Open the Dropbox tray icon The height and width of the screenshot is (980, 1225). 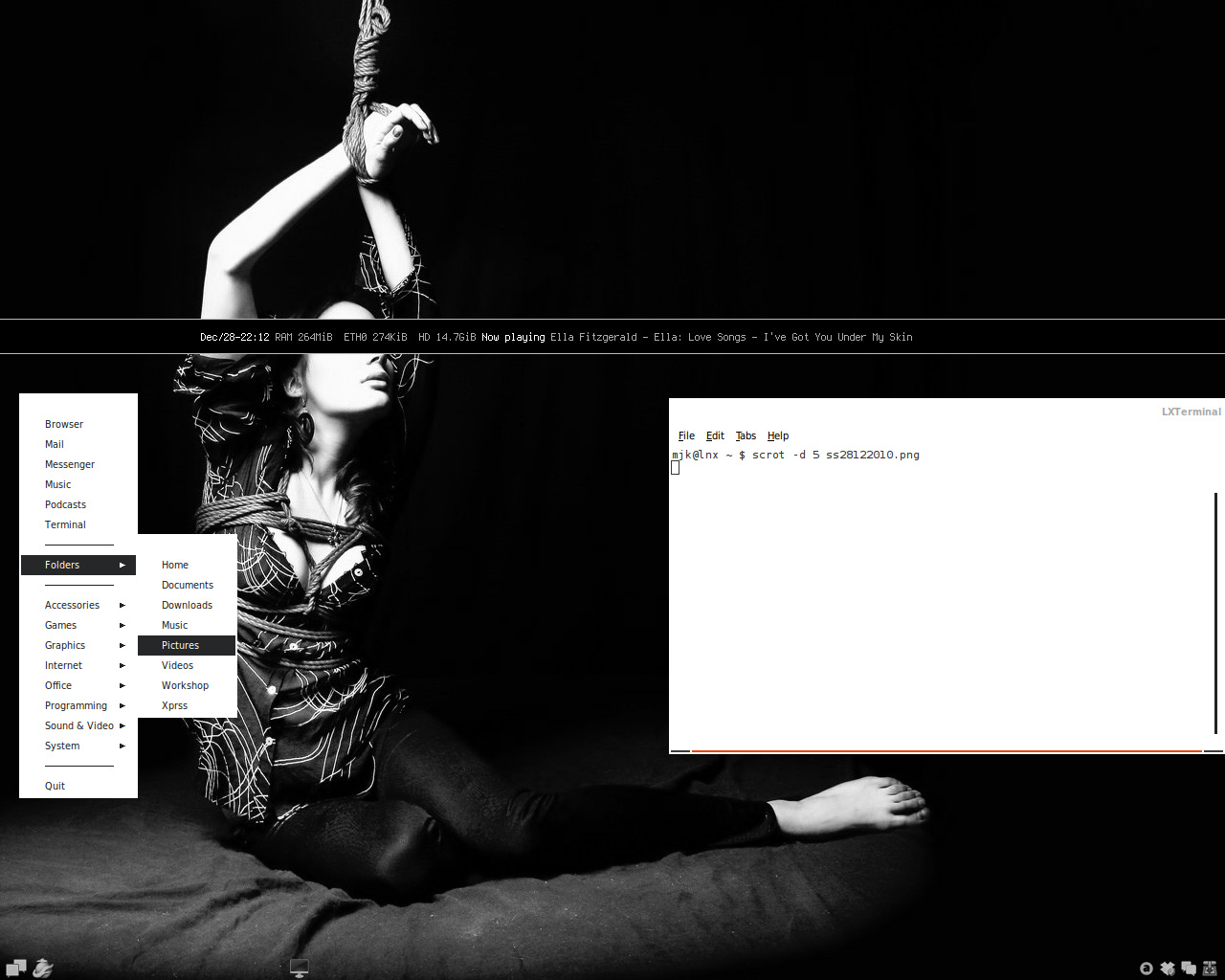coord(1168,968)
